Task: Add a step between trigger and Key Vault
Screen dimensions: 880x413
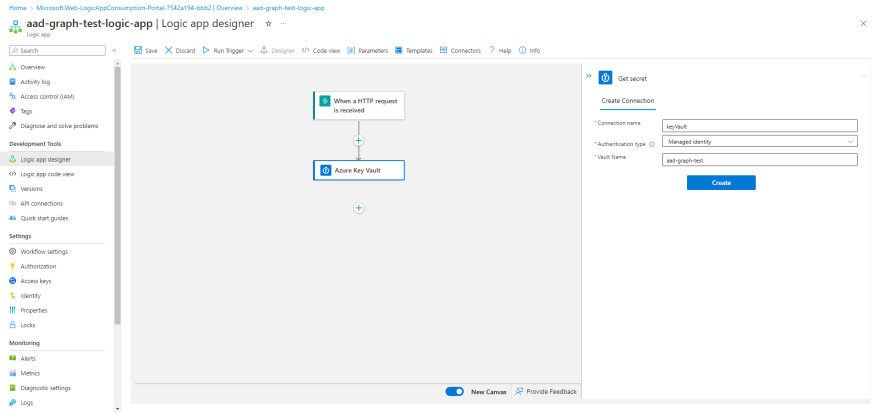Action: click(x=359, y=140)
